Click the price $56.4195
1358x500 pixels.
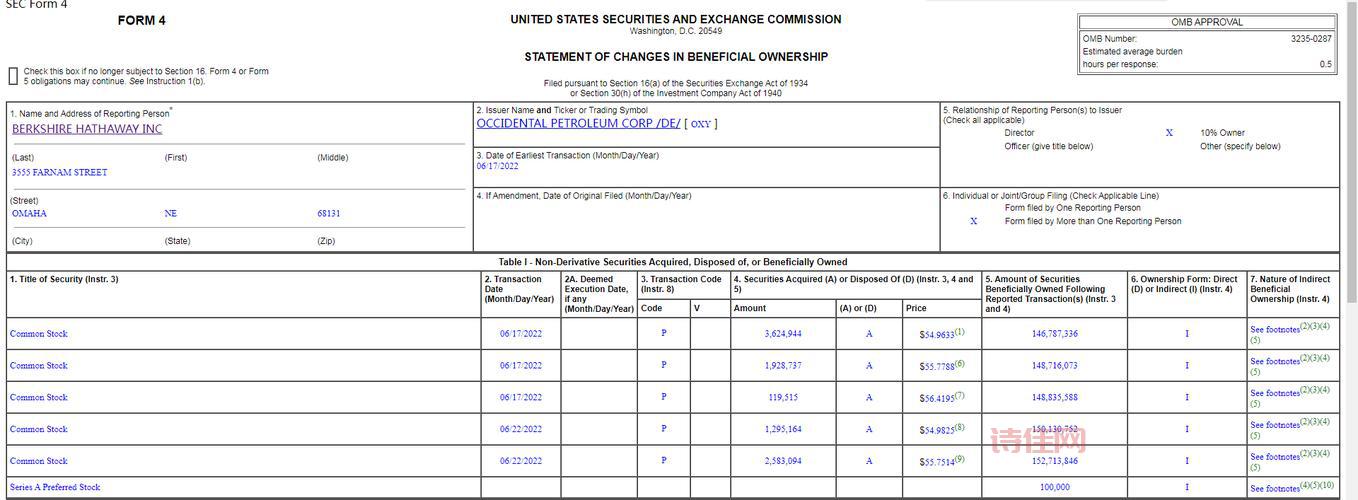point(936,399)
